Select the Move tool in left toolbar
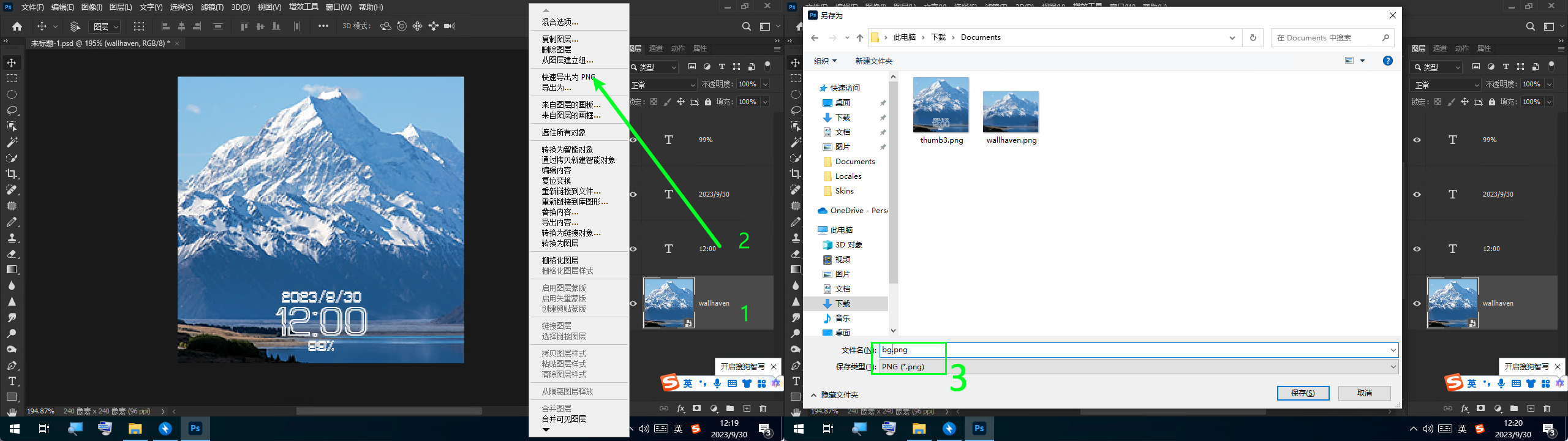The height and width of the screenshot is (441, 1568). pos(12,63)
